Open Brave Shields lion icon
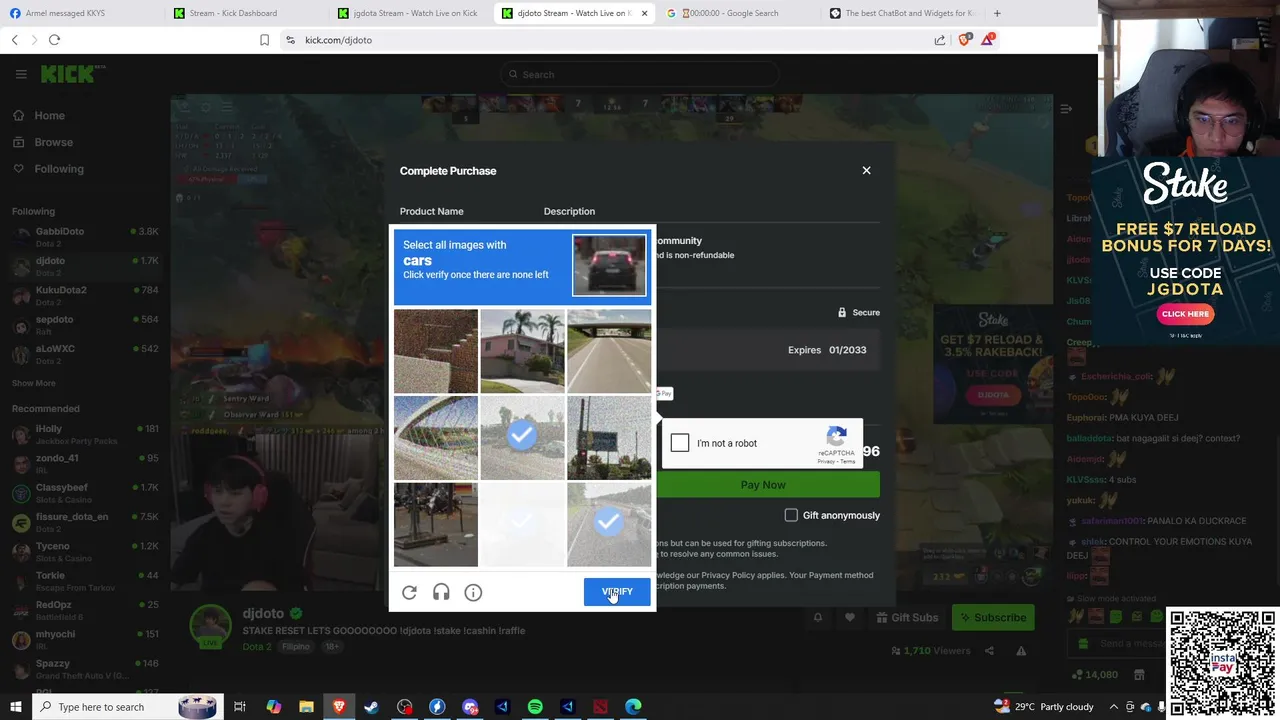This screenshot has width=1280, height=720. [964, 40]
